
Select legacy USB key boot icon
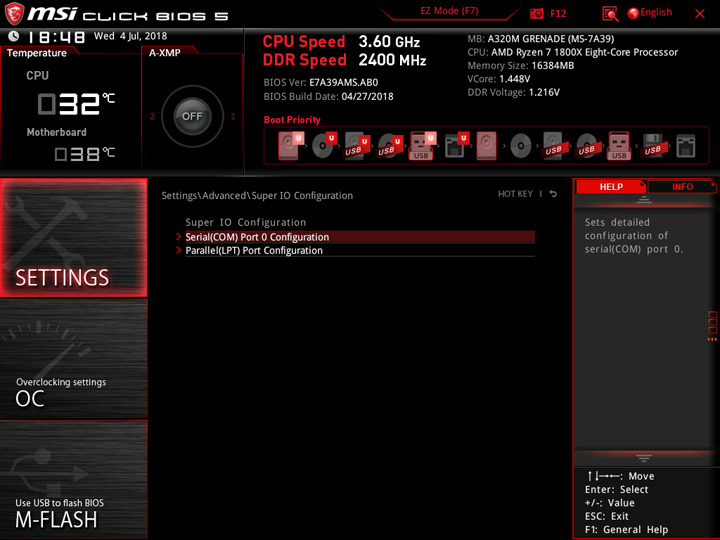point(619,146)
